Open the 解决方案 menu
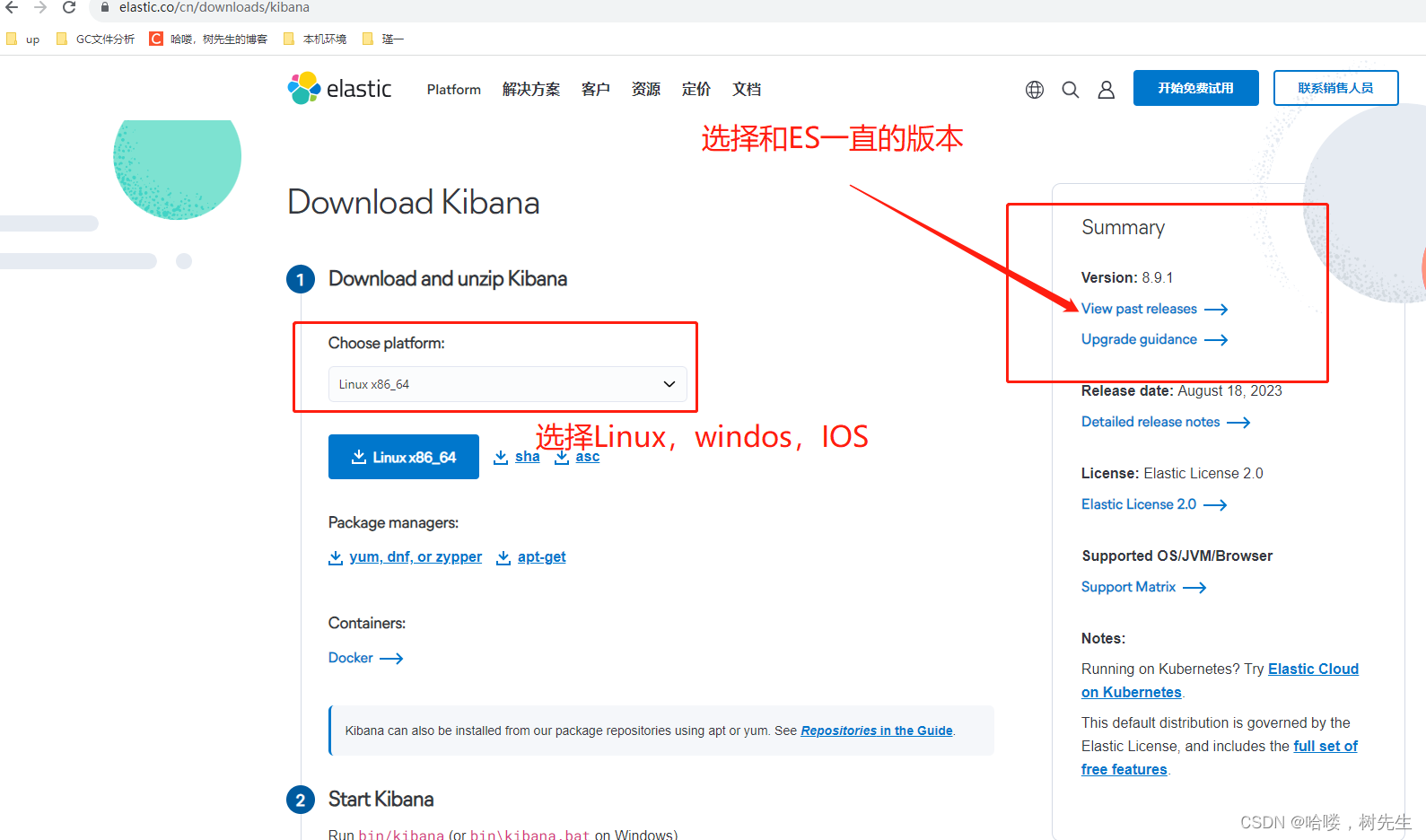This screenshot has height=840, width=1426. click(x=531, y=90)
